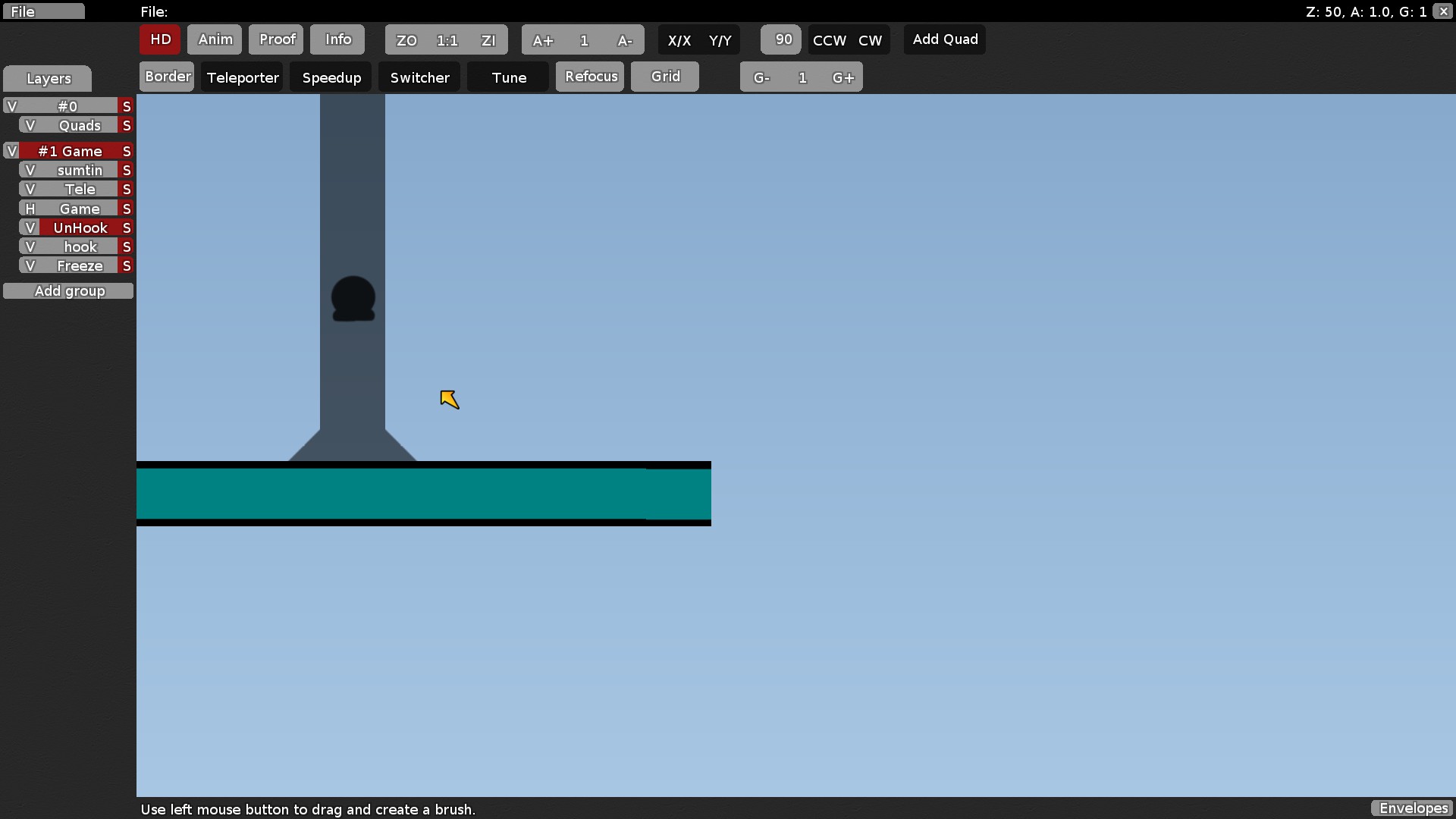Screen dimensions: 1456x819
Task: Increase grid size with G+
Action: coord(843,77)
